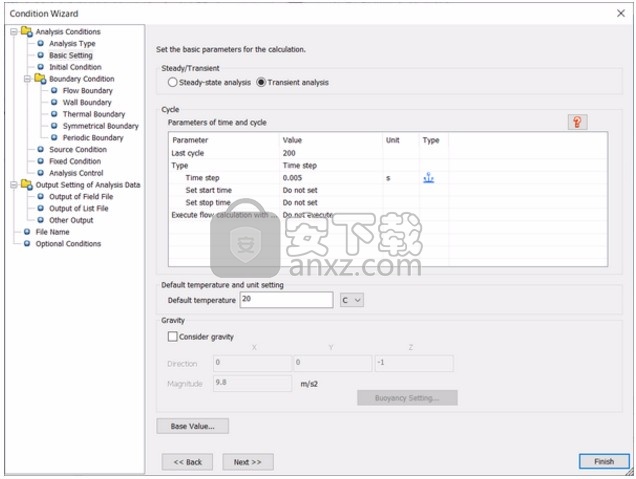Click the bullet icon beside Symmetrical Boundary

coord(54,125)
